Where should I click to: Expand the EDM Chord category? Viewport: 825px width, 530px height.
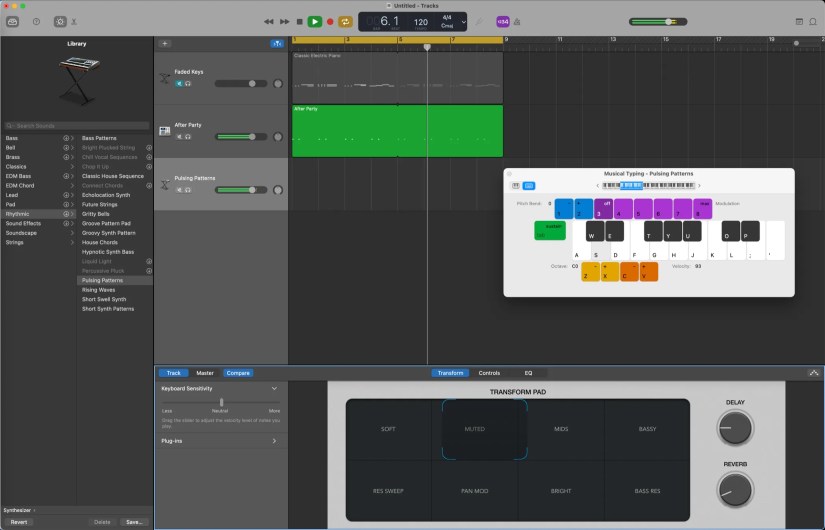click(72, 185)
